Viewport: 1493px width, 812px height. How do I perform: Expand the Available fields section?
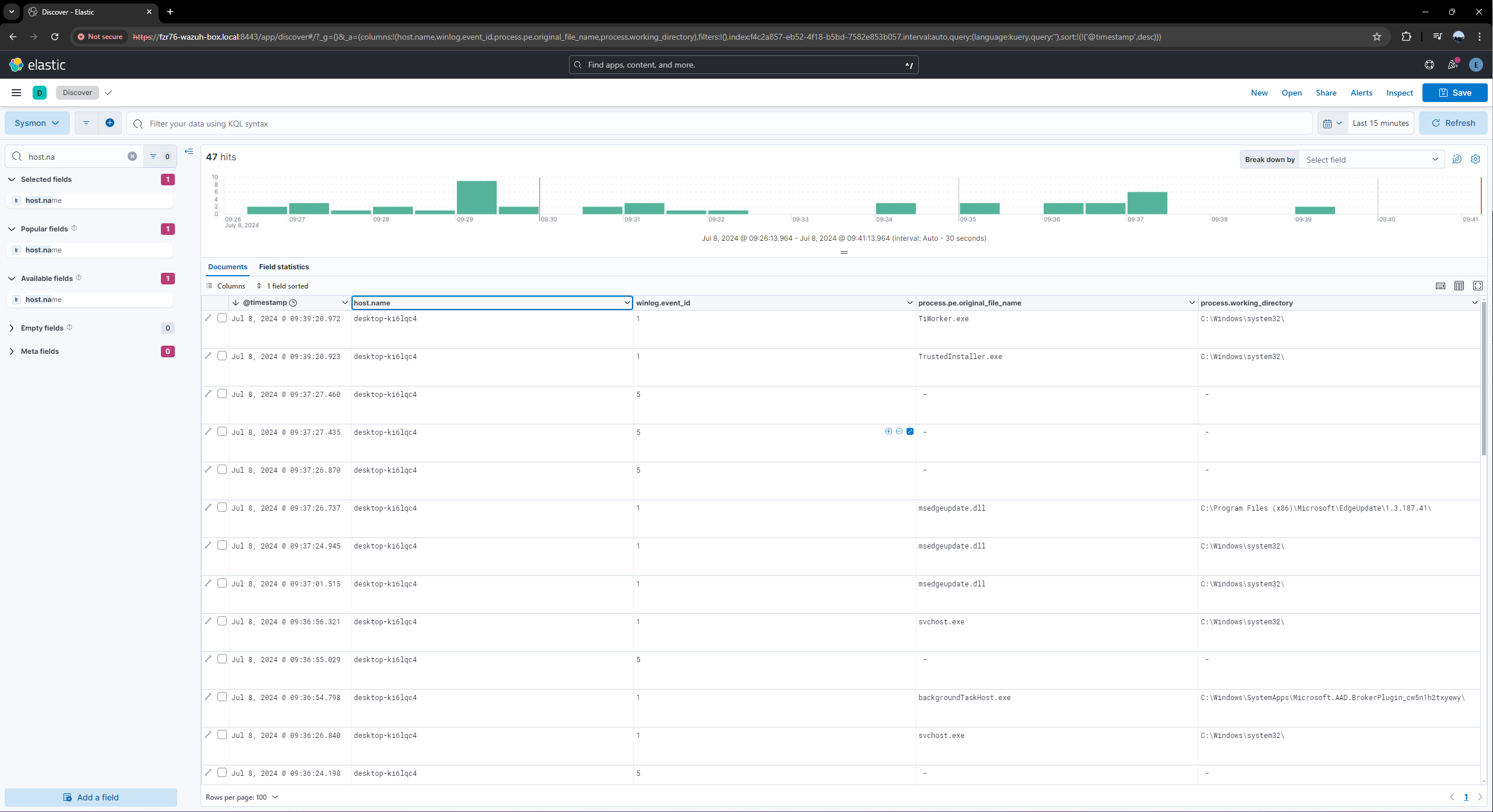(x=11, y=278)
